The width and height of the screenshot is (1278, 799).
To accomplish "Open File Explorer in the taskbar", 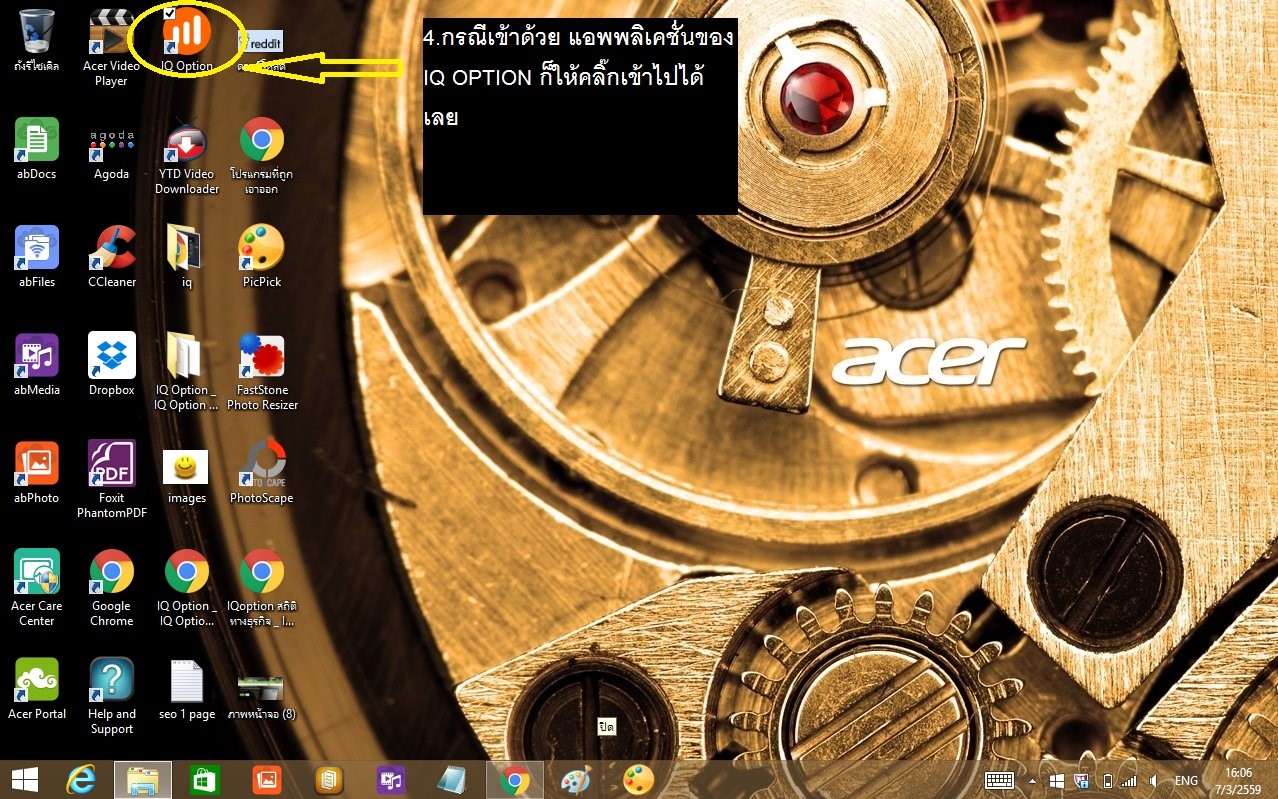I will click(142, 780).
